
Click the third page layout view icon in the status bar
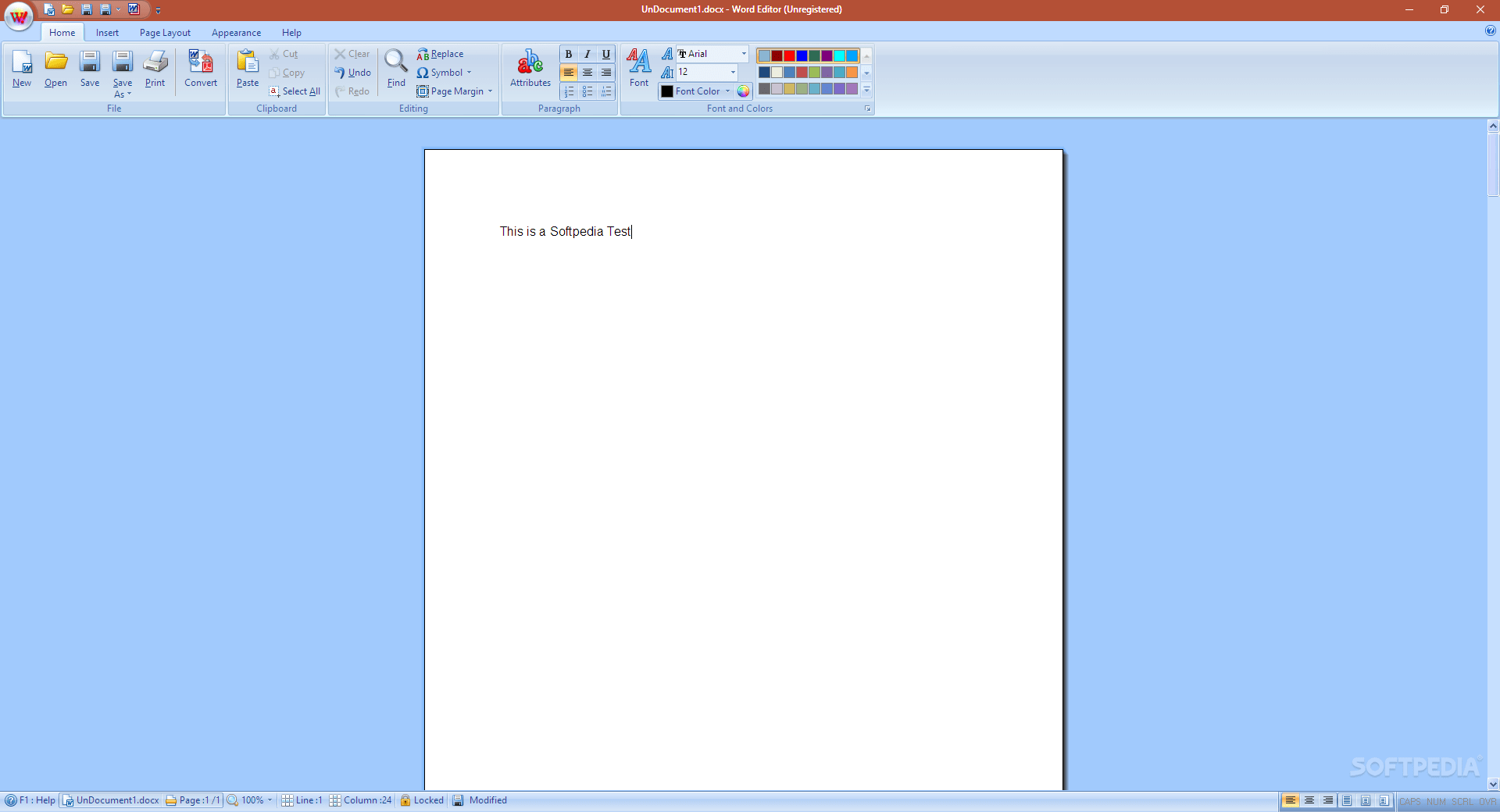pos(1384,800)
